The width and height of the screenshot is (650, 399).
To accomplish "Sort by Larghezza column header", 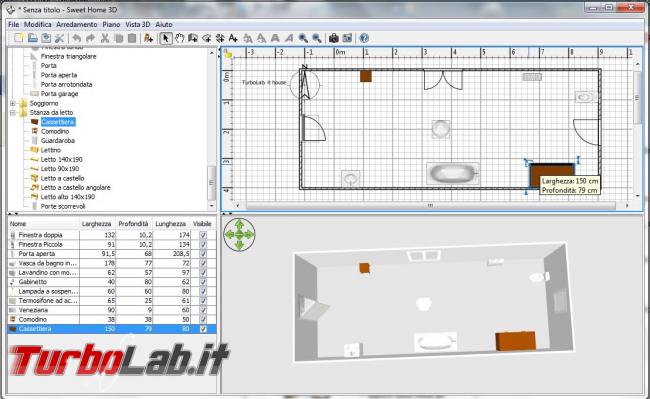I will click(x=97, y=224).
